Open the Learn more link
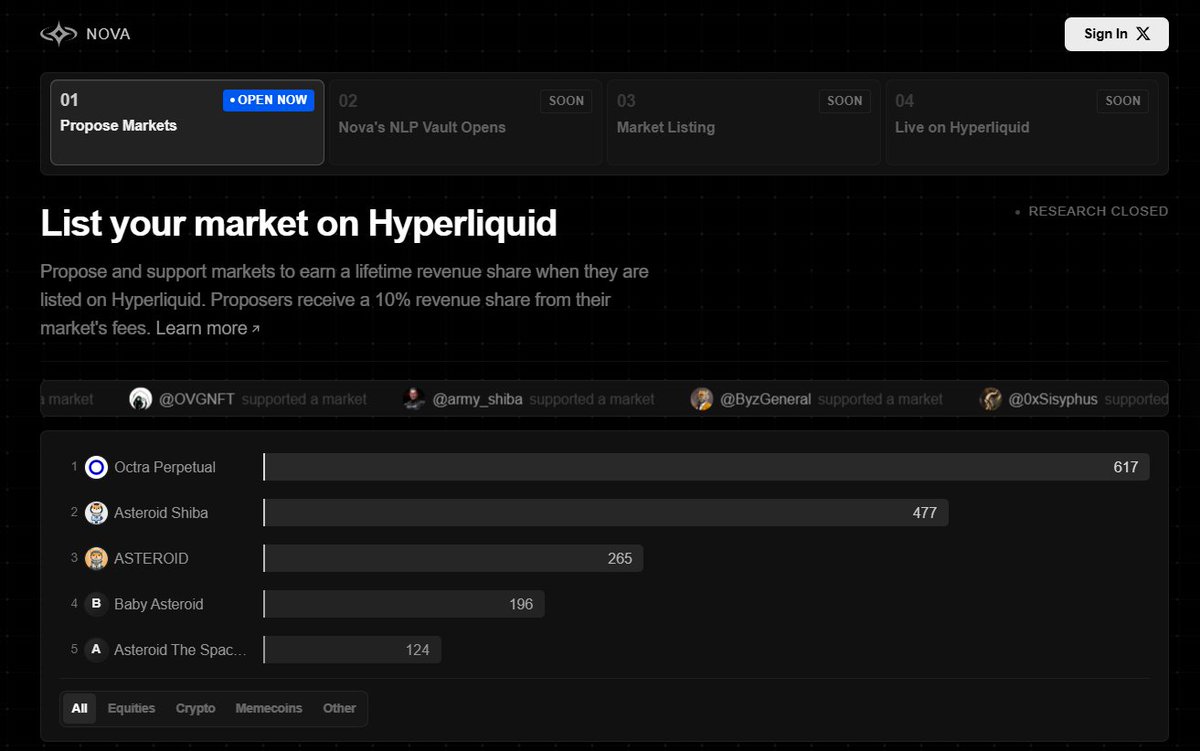Image resolution: width=1200 pixels, height=751 pixels. click(207, 328)
